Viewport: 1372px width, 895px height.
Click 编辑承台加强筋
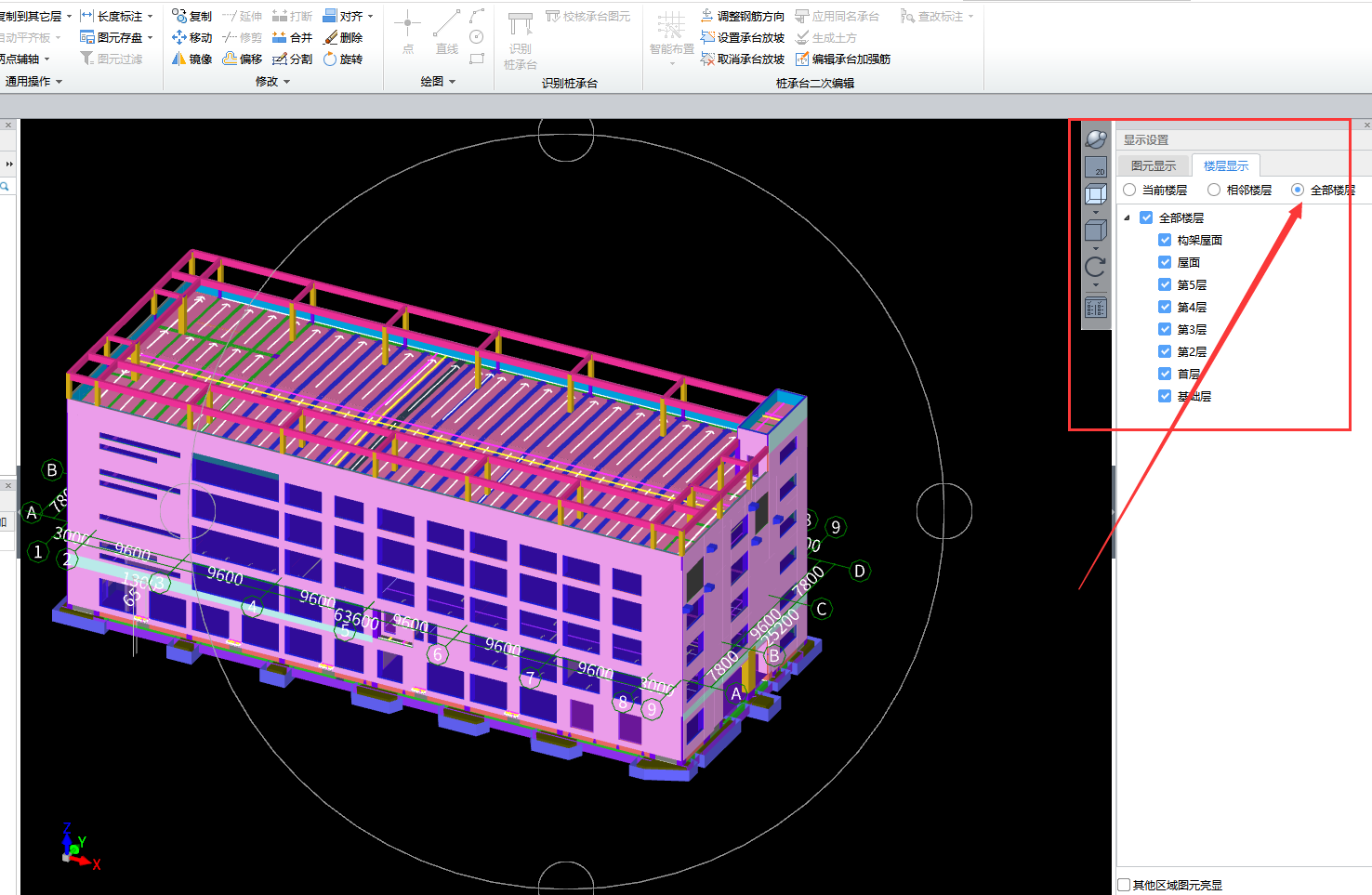click(x=843, y=59)
